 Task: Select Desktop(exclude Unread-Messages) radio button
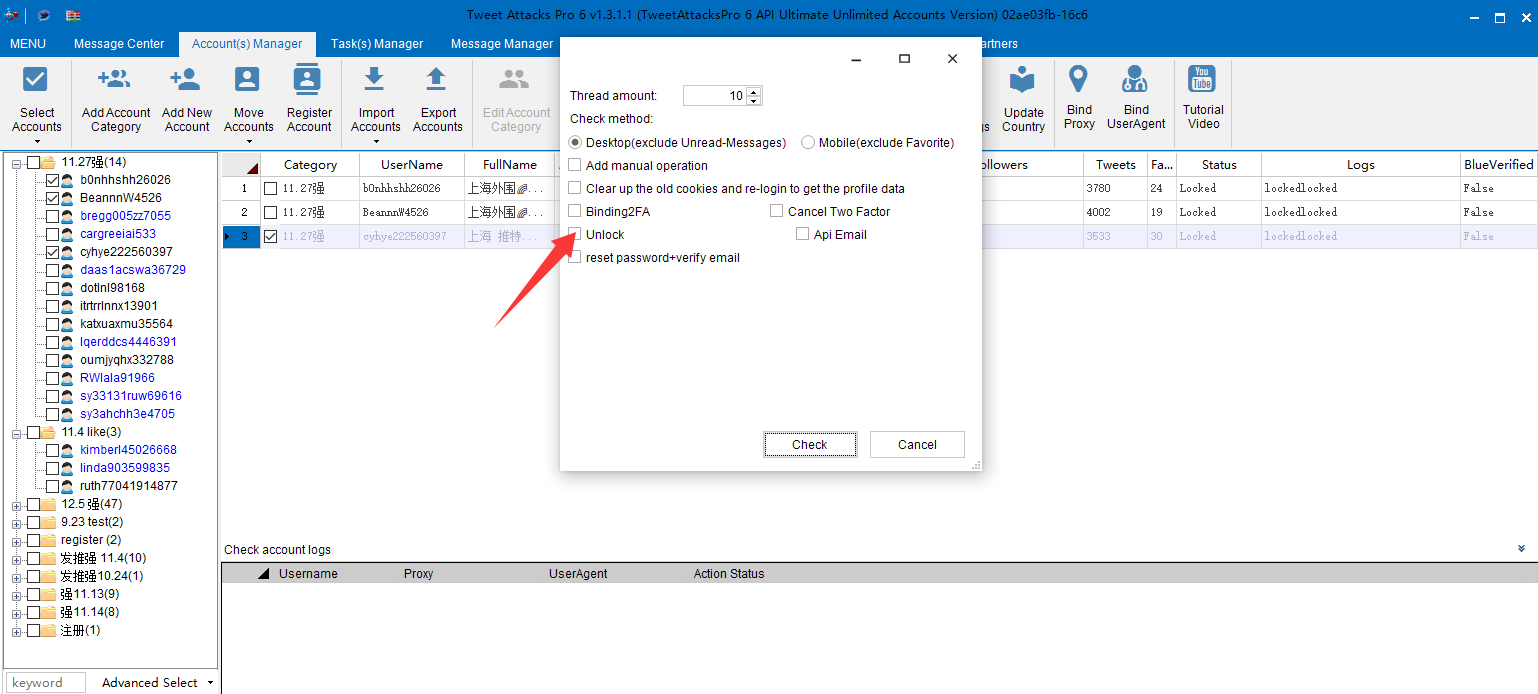[575, 142]
